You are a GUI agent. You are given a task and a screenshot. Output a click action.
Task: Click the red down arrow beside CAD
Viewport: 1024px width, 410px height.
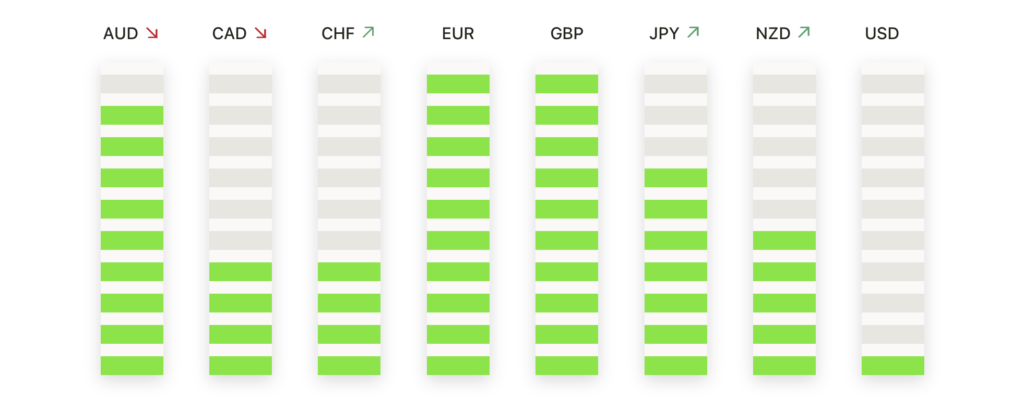(261, 33)
